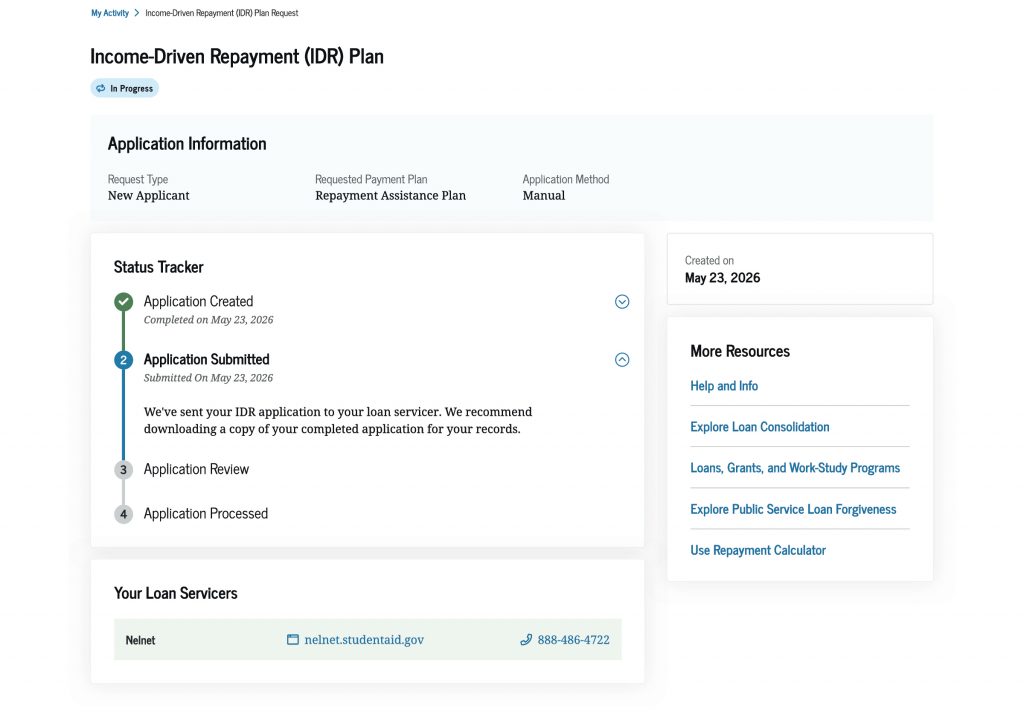
Task: Click the Application Processed step label
Action: [206, 514]
